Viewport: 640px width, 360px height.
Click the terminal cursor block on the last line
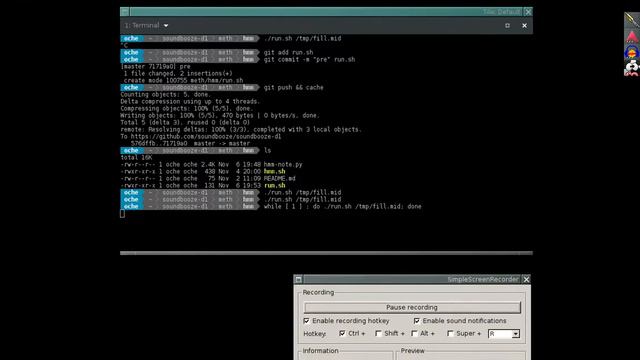pyautogui.click(x=122, y=213)
